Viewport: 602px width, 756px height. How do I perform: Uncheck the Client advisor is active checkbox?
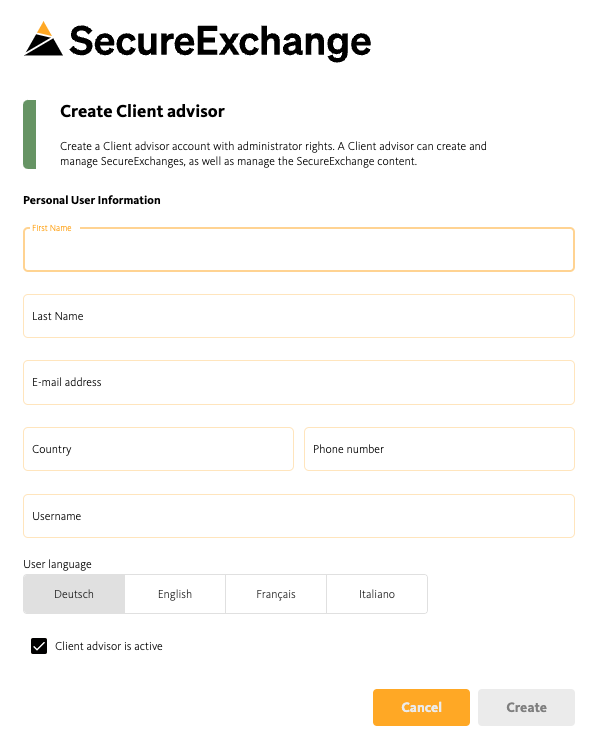pyautogui.click(x=39, y=646)
